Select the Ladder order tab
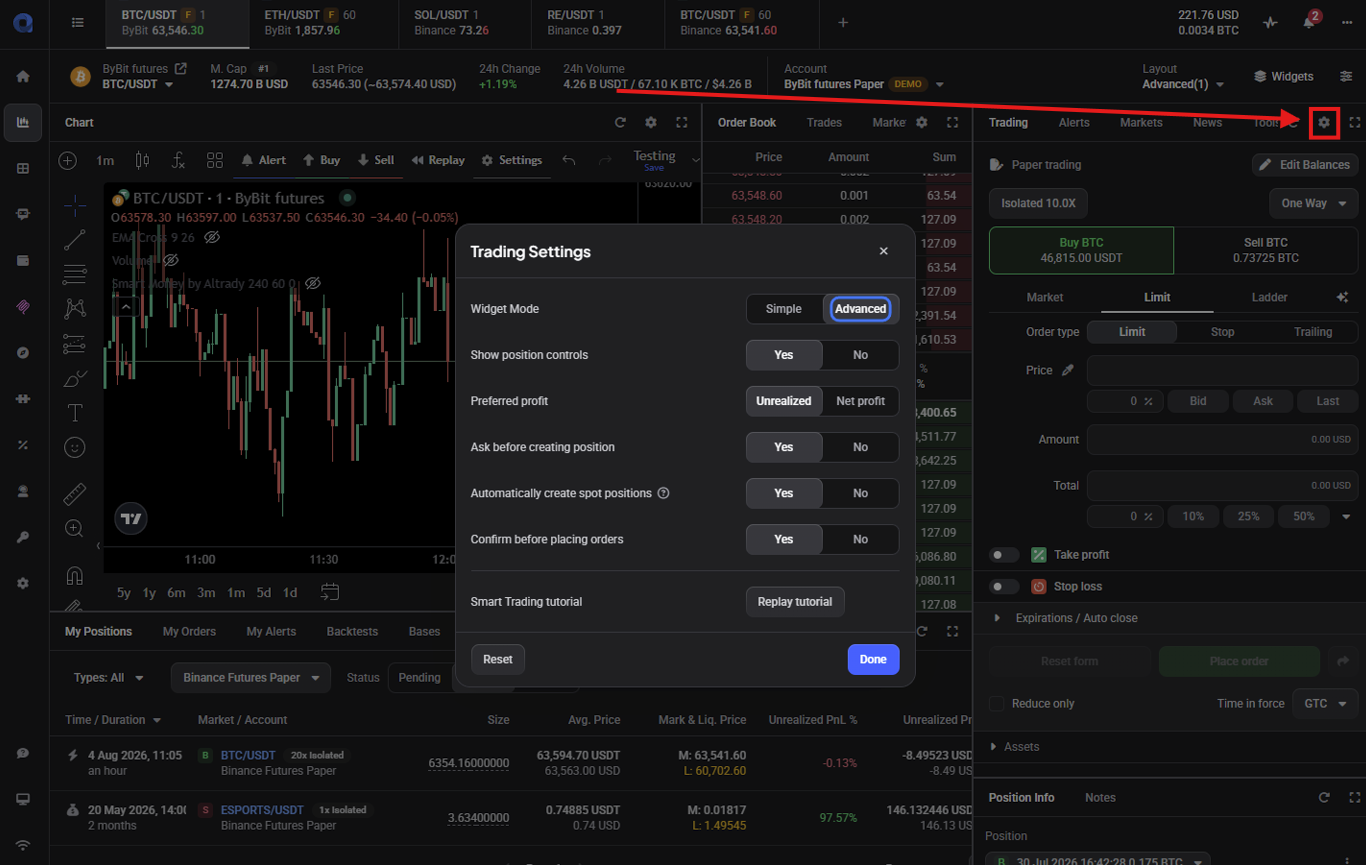The width and height of the screenshot is (1366, 865). tap(1269, 297)
